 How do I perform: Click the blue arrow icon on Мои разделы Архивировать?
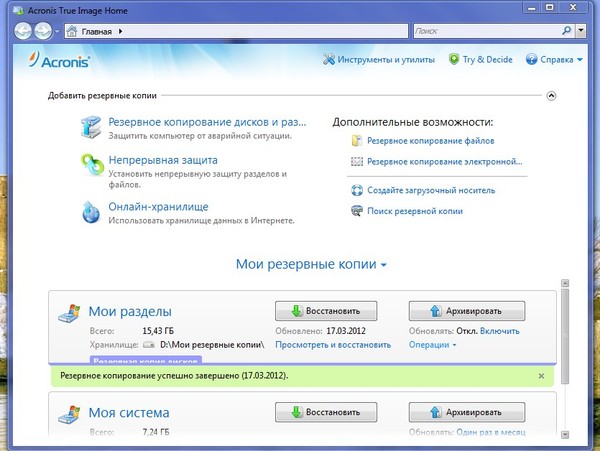(x=435, y=311)
